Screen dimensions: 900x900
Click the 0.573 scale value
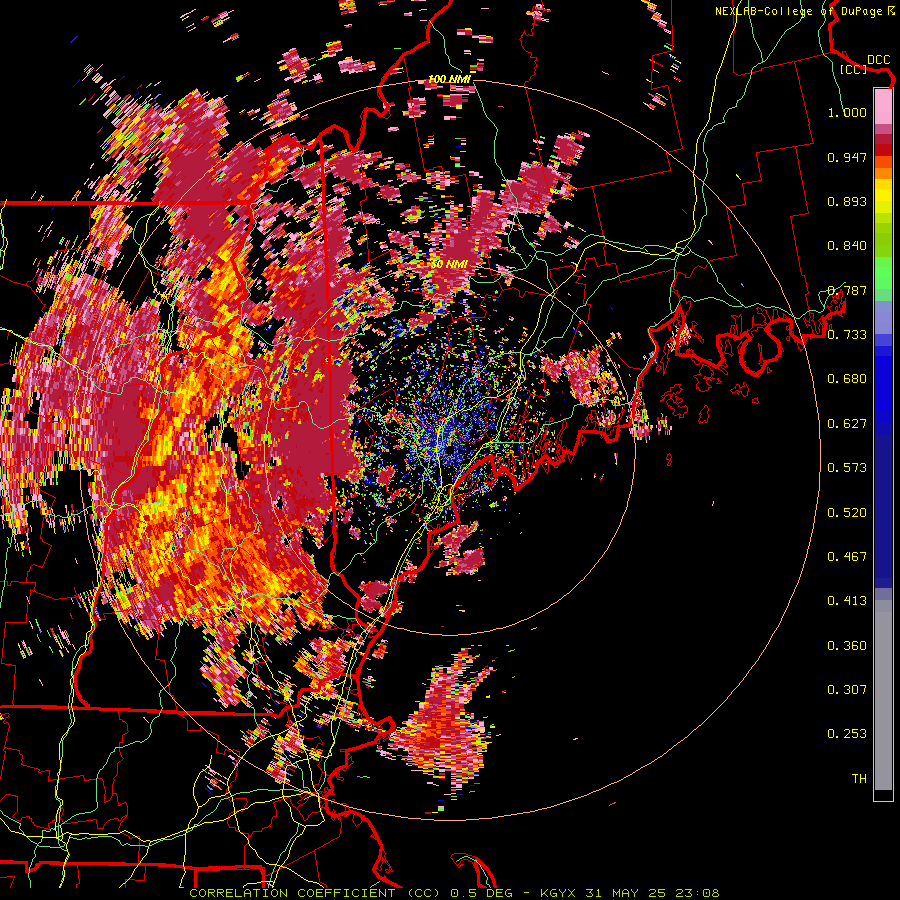(x=847, y=468)
